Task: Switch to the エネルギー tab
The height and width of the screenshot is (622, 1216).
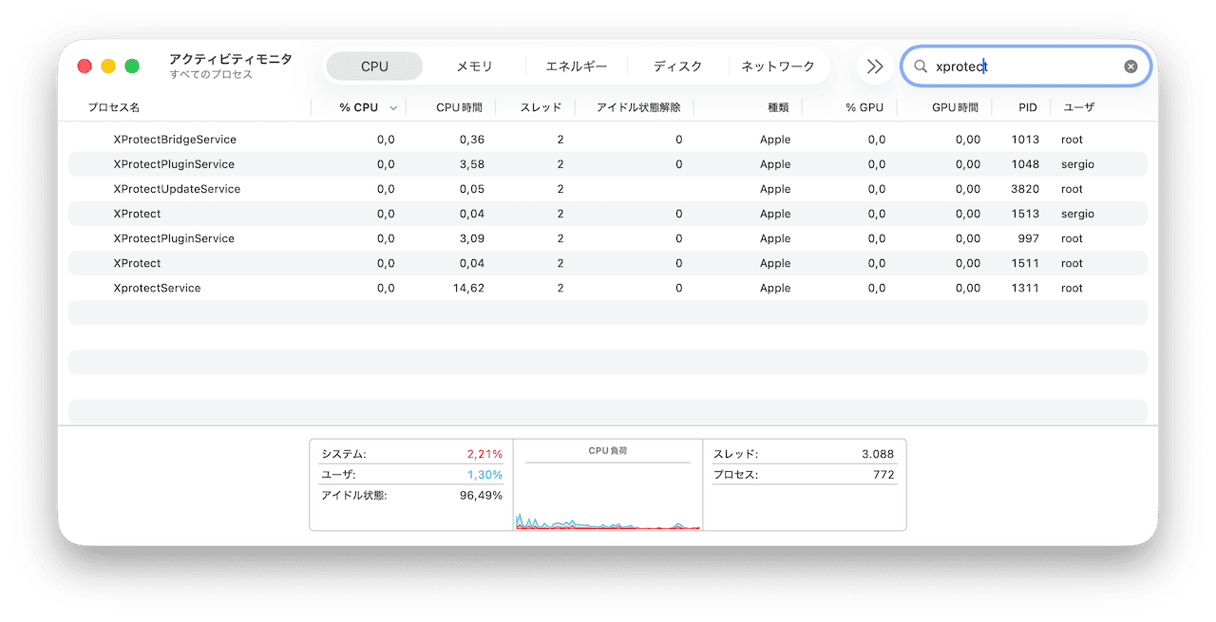Action: (577, 66)
